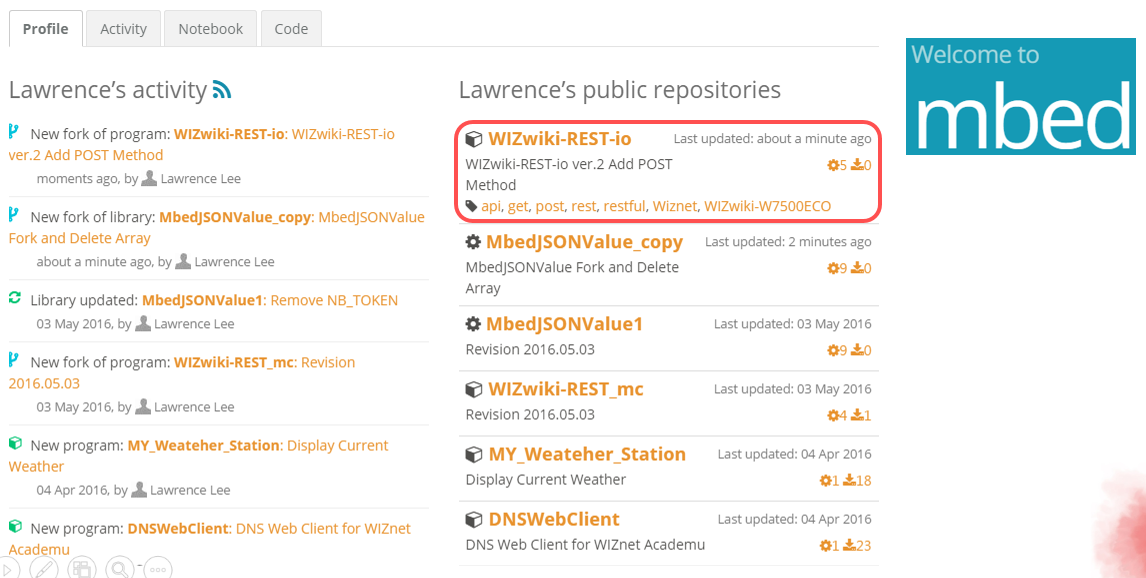
Task: Click the layout grid icon in bottom toolbar
Action: 82,569
